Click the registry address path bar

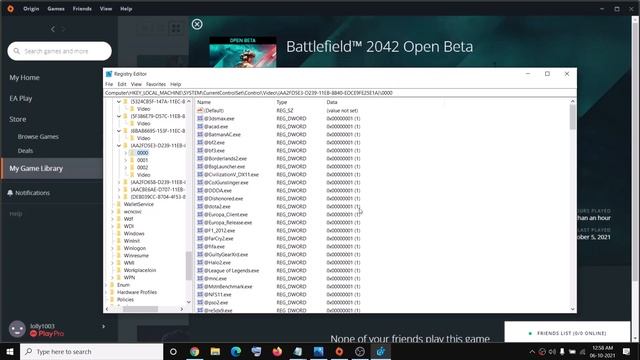(x=340, y=93)
